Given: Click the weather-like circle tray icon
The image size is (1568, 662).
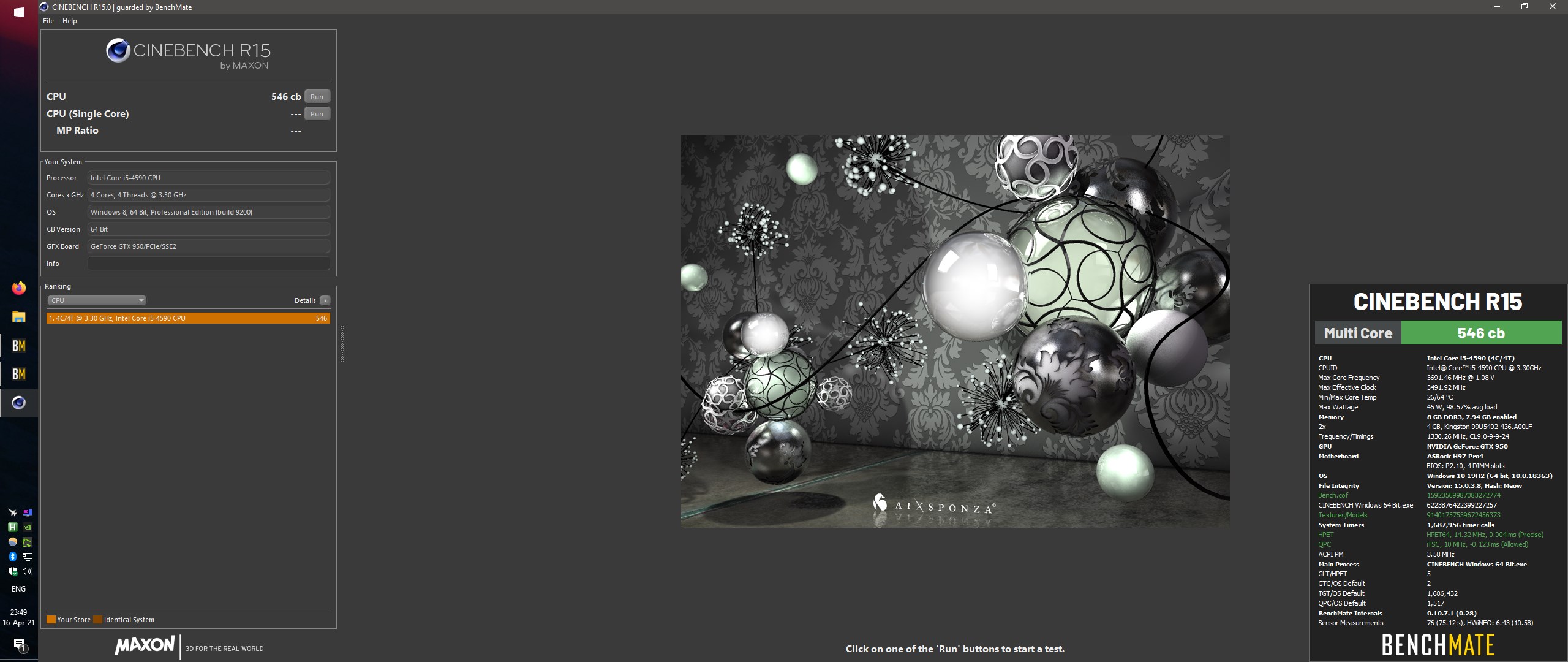Looking at the screenshot, I should click(12, 542).
